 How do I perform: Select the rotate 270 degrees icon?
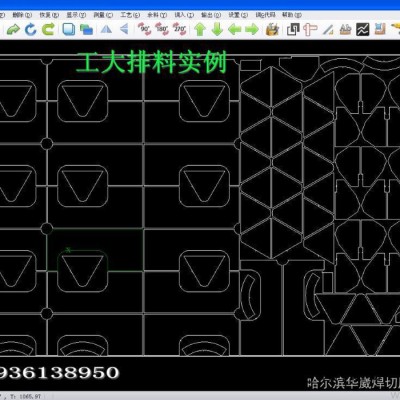pos(180,29)
